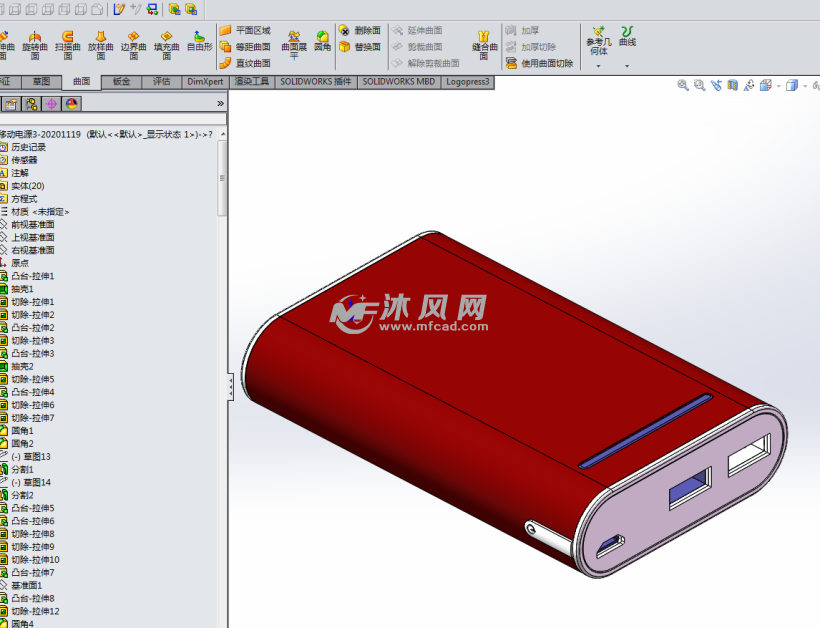This screenshot has height=628, width=820.
Task: Click the 使用曲面切除 button
Action: tap(540, 63)
